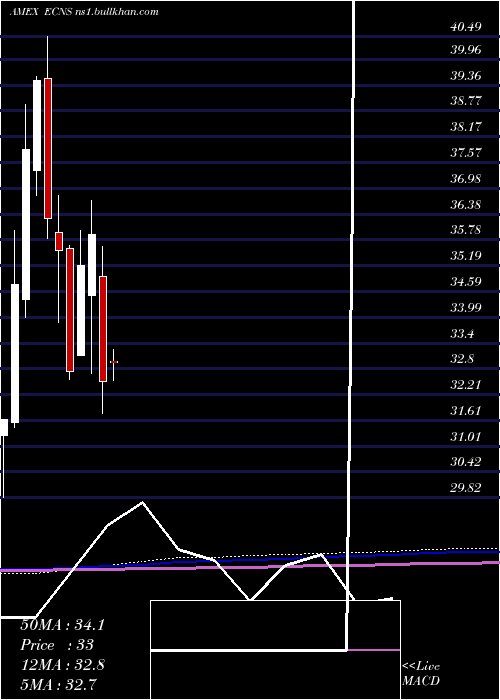This screenshot has width=500, height=700.
Task: Click the <<Live MACD label
Action: 421,674
